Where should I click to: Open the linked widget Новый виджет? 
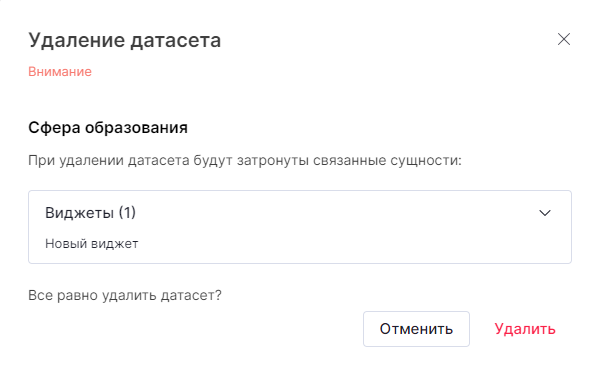[x=92, y=243]
